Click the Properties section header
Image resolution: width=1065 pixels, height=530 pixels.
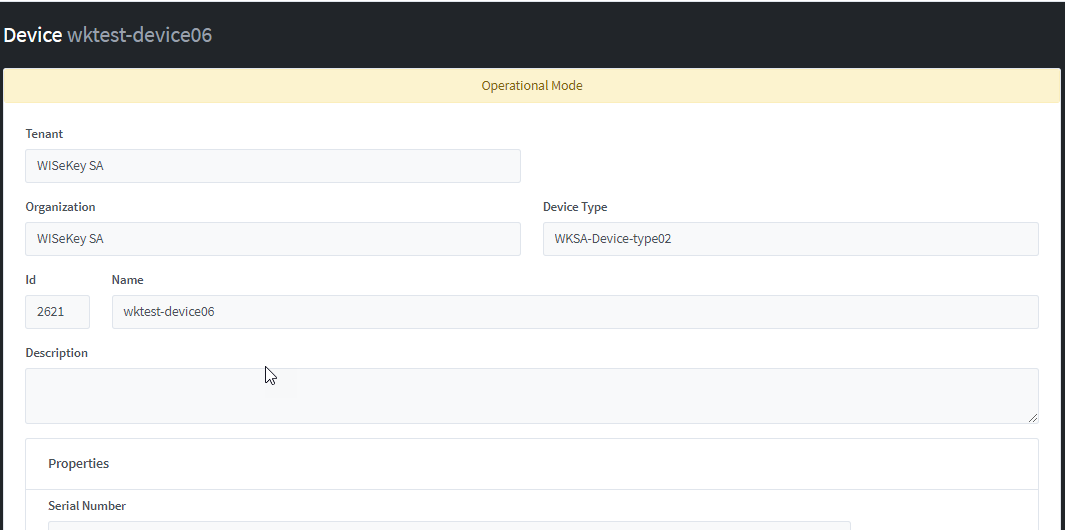pos(79,464)
